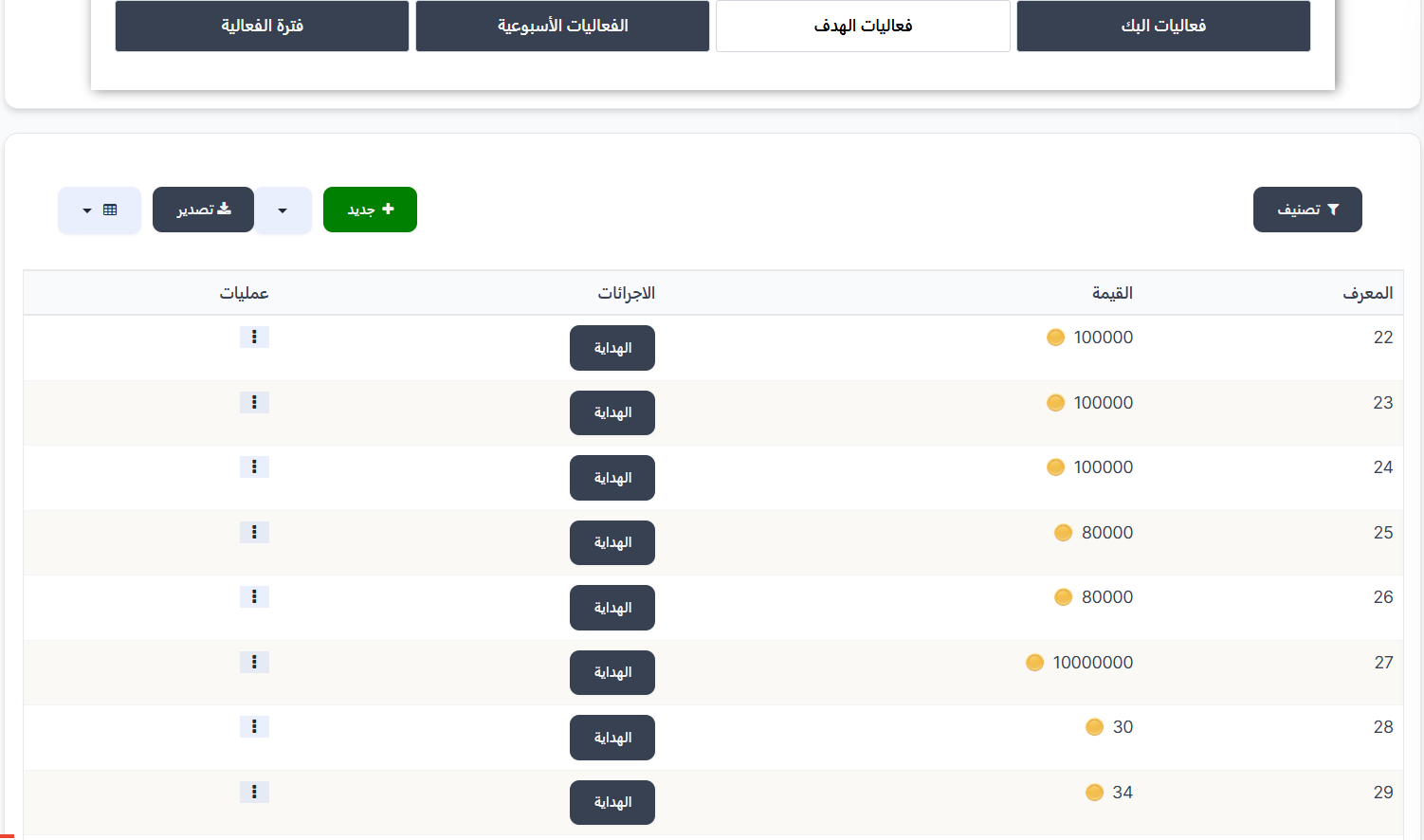The width and height of the screenshot is (1424, 840).
Task: Open الهداية for row 25
Action: [x=612, y=543]
